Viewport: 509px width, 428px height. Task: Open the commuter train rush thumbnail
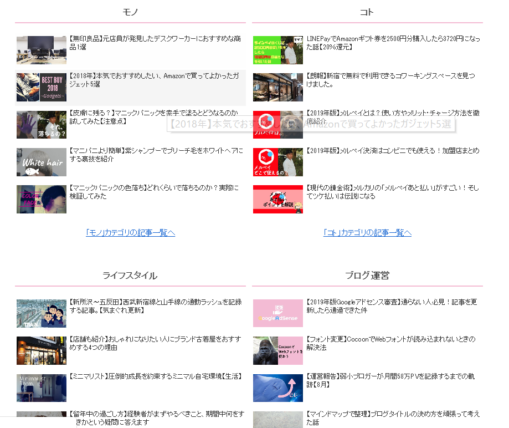coord(42,313)
